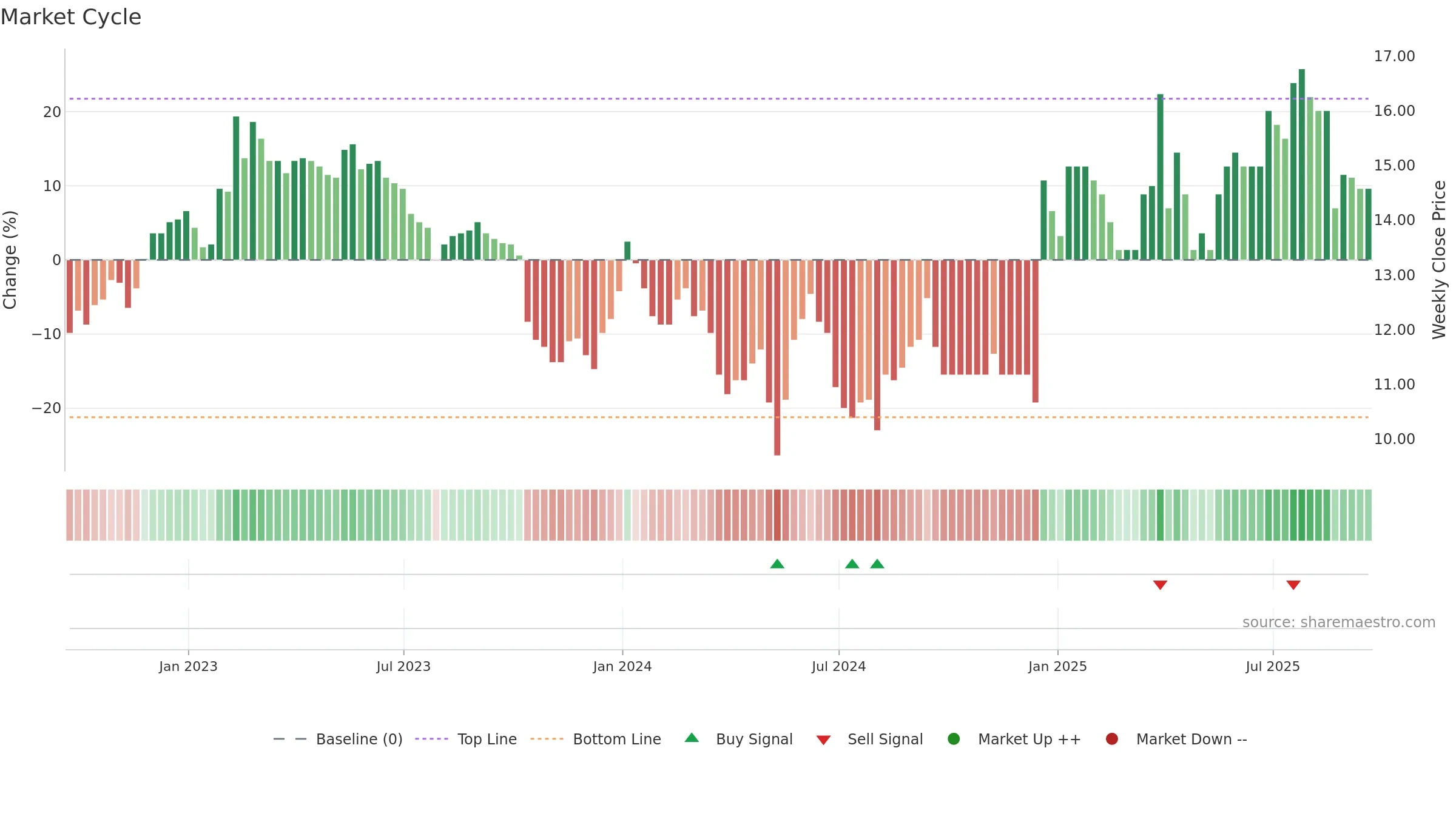Toggle the Bottom Line legend label

pyautogui.click(x=617, y=739)
